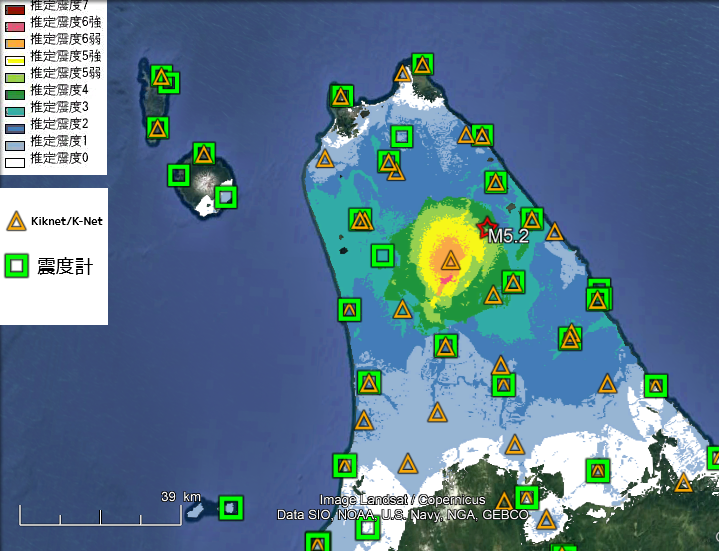Screen dimensions: 719x551
Task: Click the Kiknet/K-Net triangle legend icon
Action: [16, 222]
